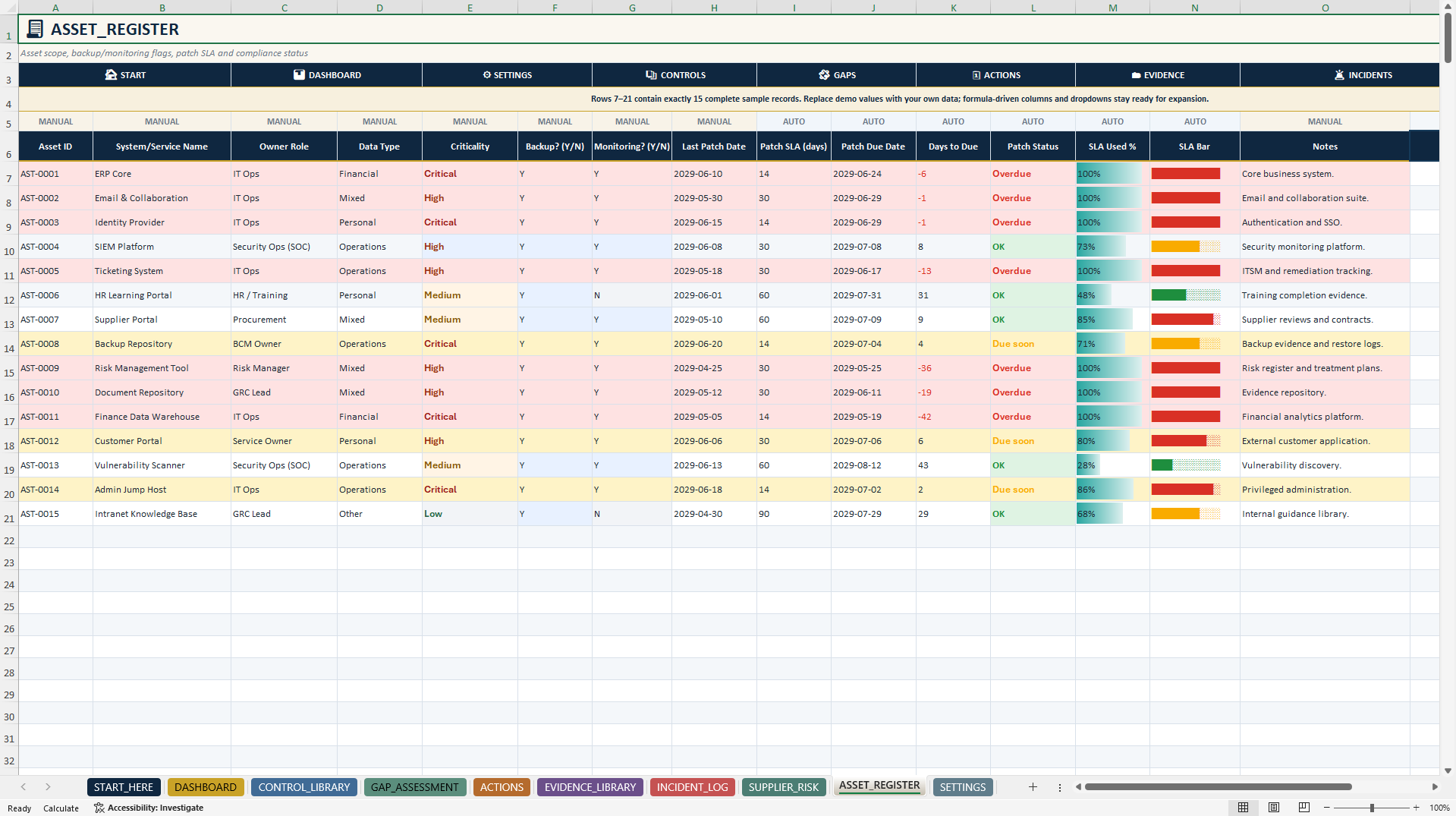Switch to Page Break Preview
This screenshot has height=816, width=1456.
(x=1304, y=808)
